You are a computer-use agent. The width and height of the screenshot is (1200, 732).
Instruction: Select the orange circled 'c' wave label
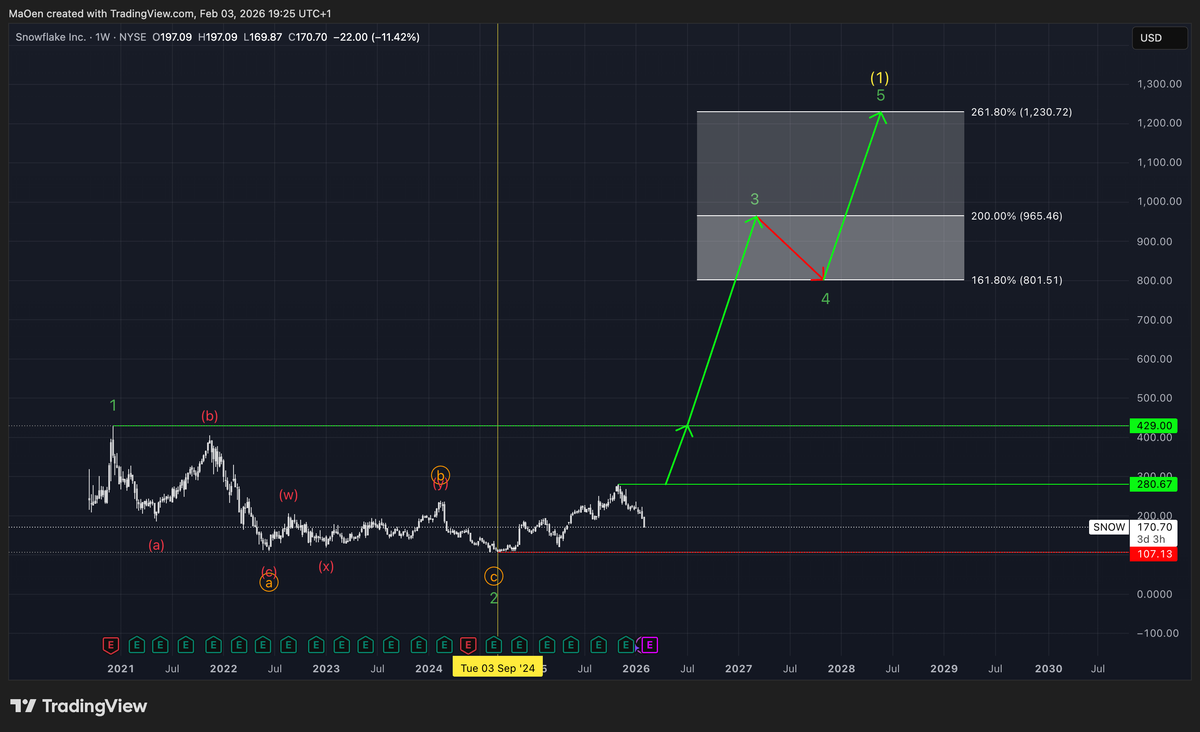(494, 576)
